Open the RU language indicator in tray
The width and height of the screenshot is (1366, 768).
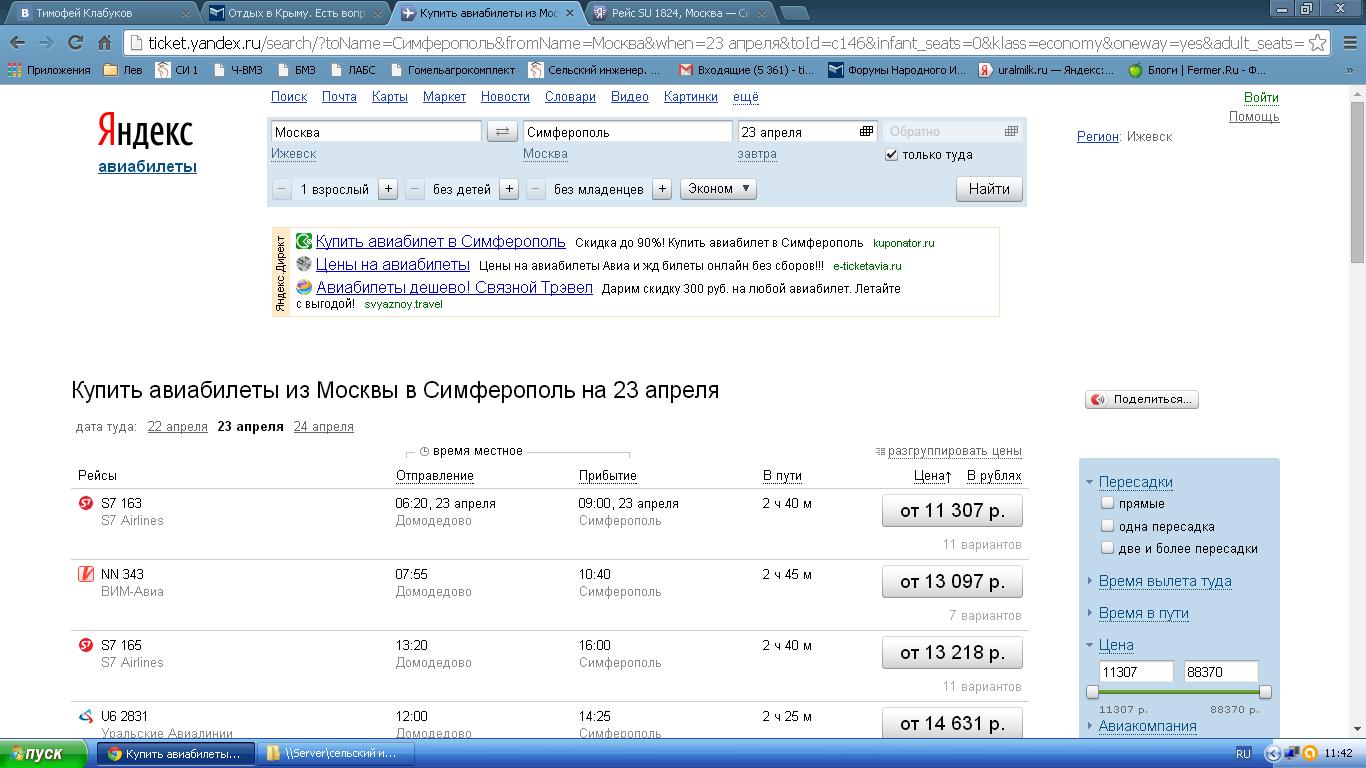(1243, 753)
